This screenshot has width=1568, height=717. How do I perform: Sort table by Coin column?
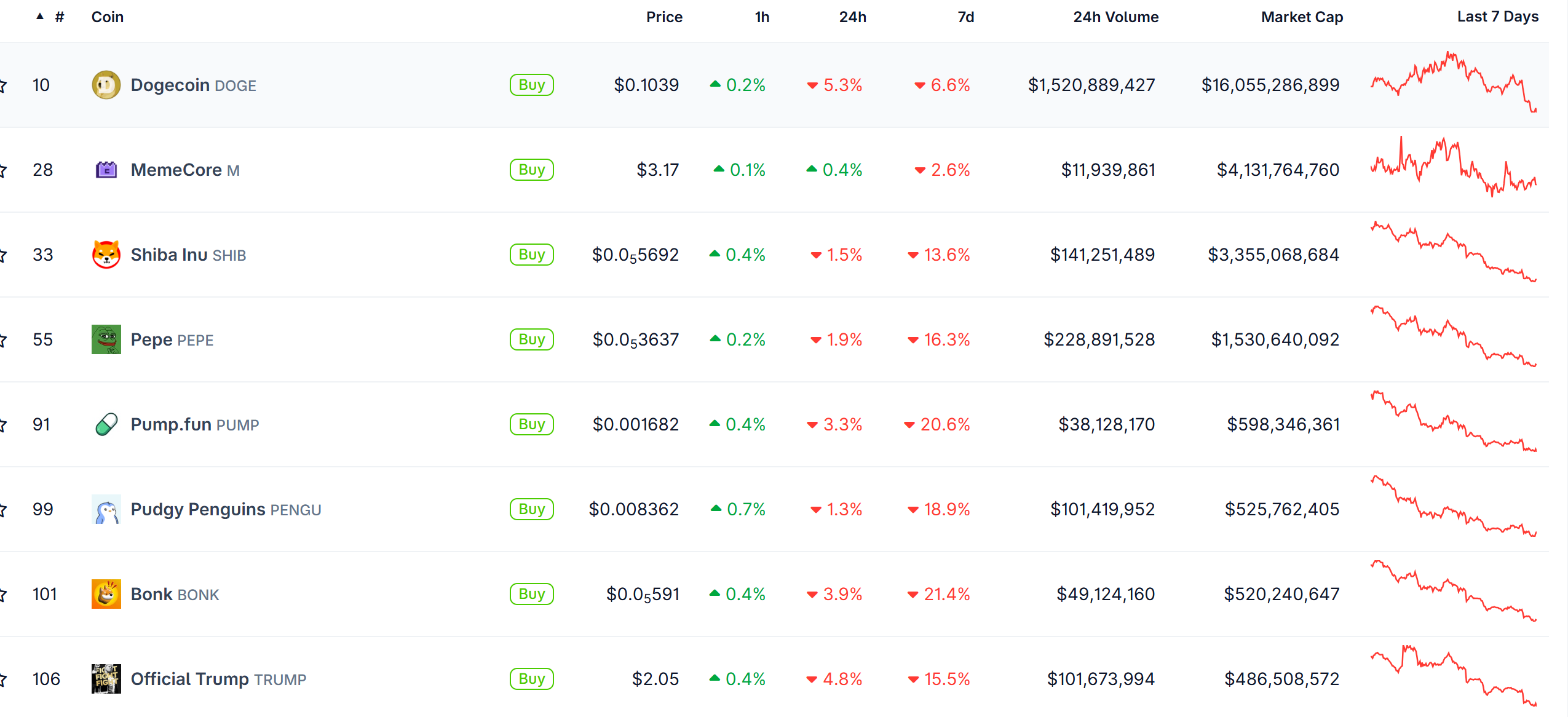click(x=108, y=17)
